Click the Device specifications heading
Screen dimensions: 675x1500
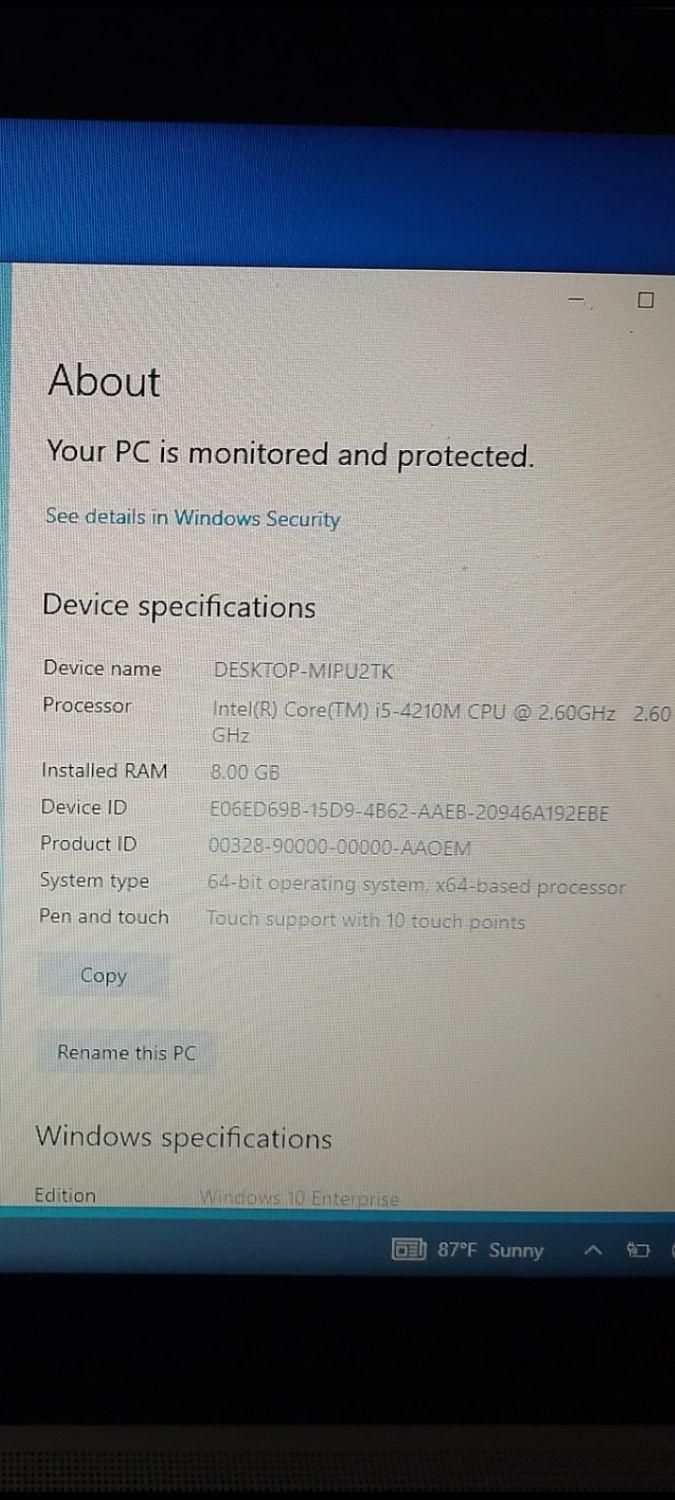click(179, 607)
